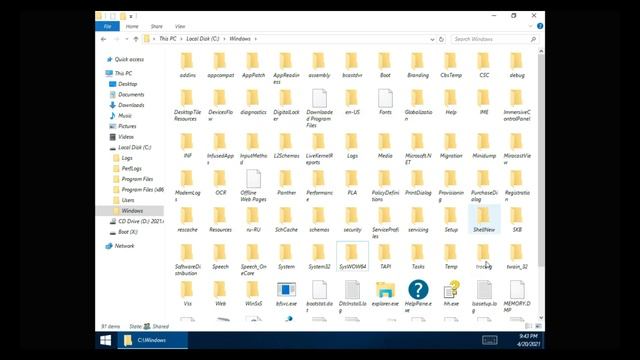Select the DtcInstall.log file icon
640x360 pixels.
tap(352, 289)
